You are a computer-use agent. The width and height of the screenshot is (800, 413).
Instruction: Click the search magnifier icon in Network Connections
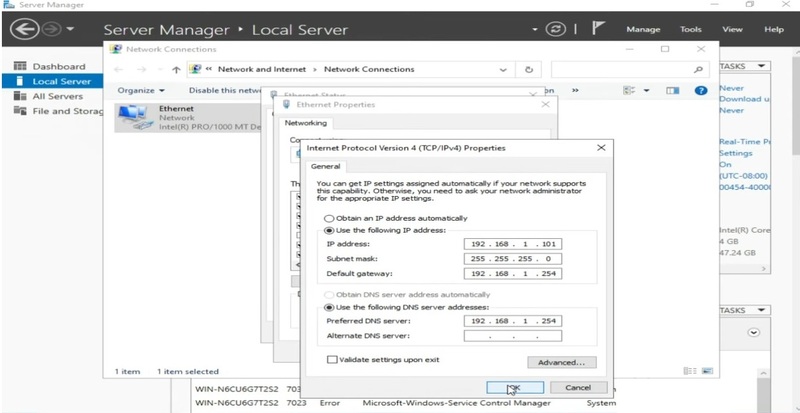pos(698,69)
